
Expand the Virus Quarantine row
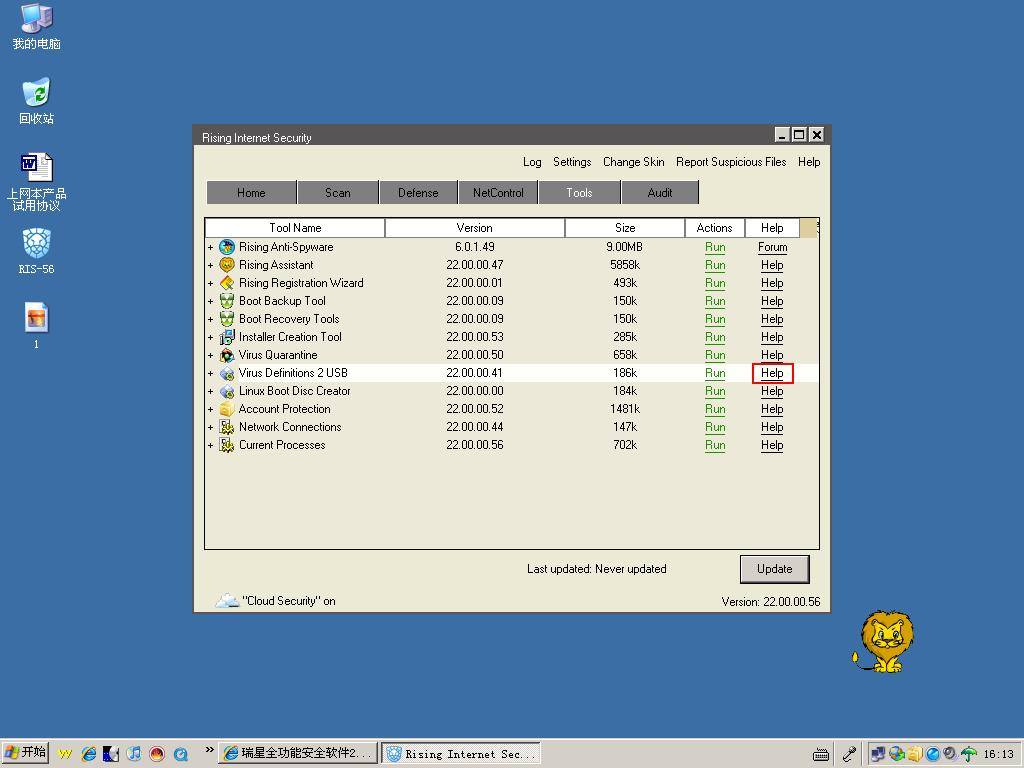pos(210,355)
